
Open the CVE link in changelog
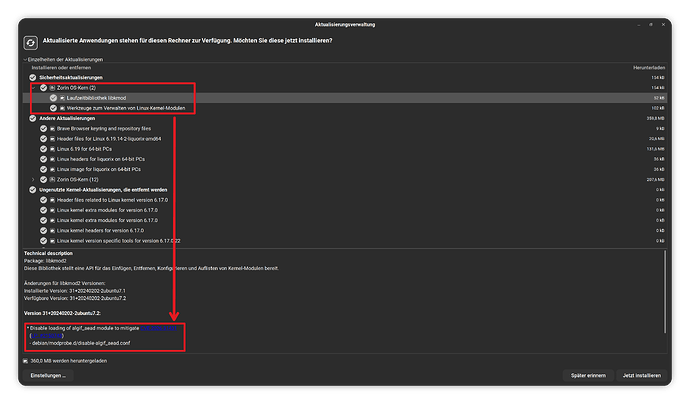(x=158, y=328)
